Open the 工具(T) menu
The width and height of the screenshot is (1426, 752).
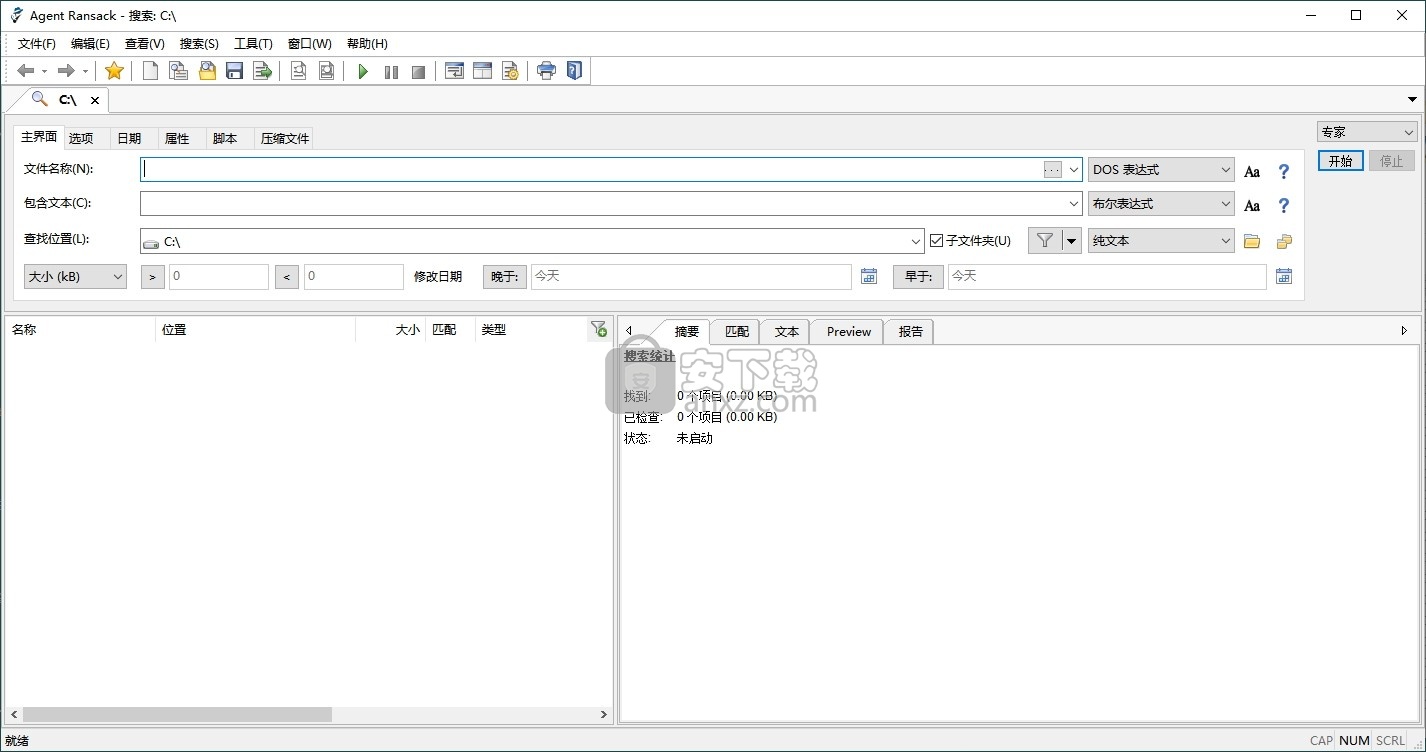point(253,44)
